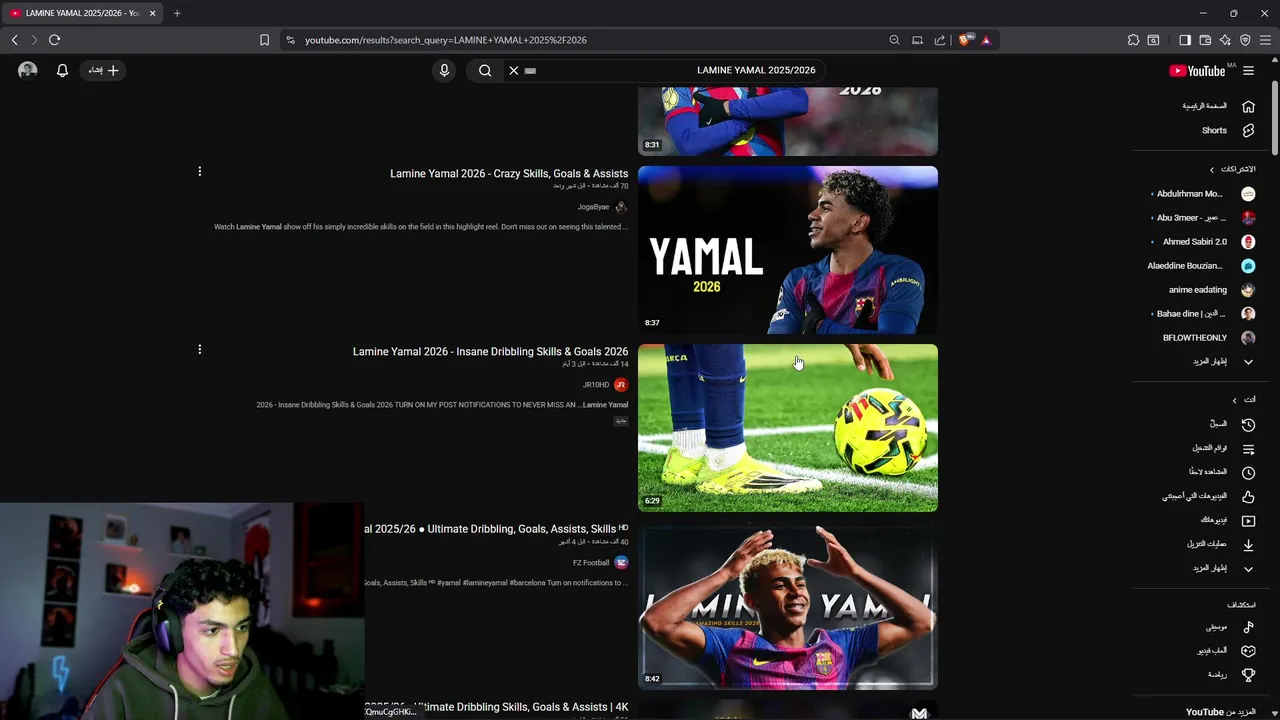
Task: Open Leo AI sparkle icon
Action: (x=1225, y=40)
